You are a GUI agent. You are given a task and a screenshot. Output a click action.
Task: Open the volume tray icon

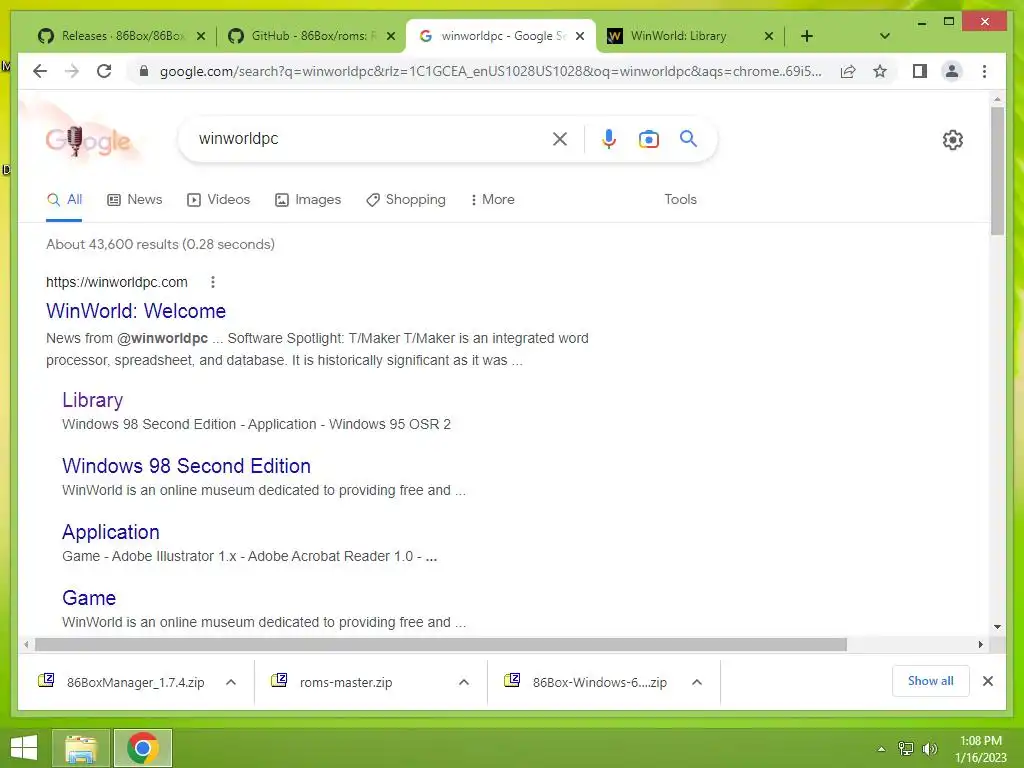[x=929, y=748]
